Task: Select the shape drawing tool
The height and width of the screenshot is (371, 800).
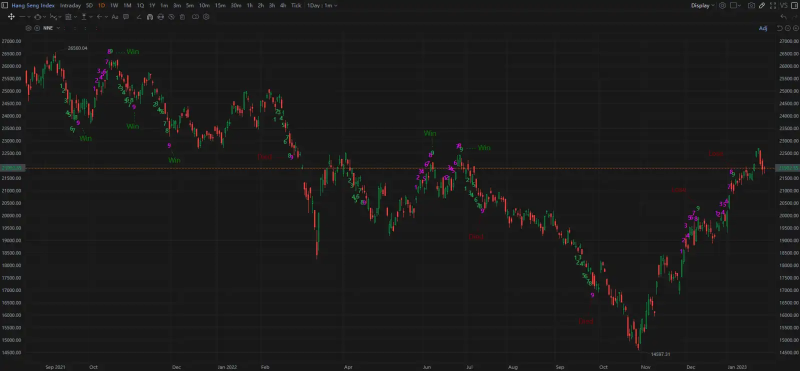Action: pyautogui.click(x=37, y=17)
